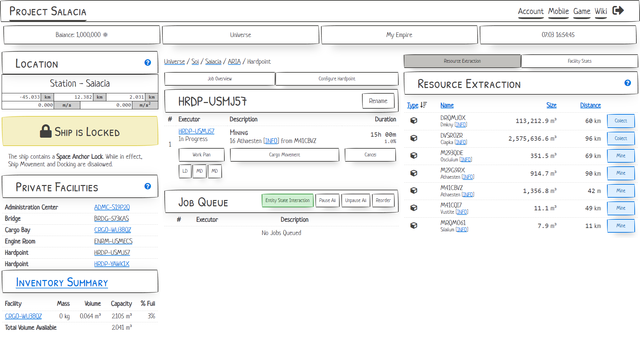Sort resources by Distance column
The image size is (640, 360).
590,105
